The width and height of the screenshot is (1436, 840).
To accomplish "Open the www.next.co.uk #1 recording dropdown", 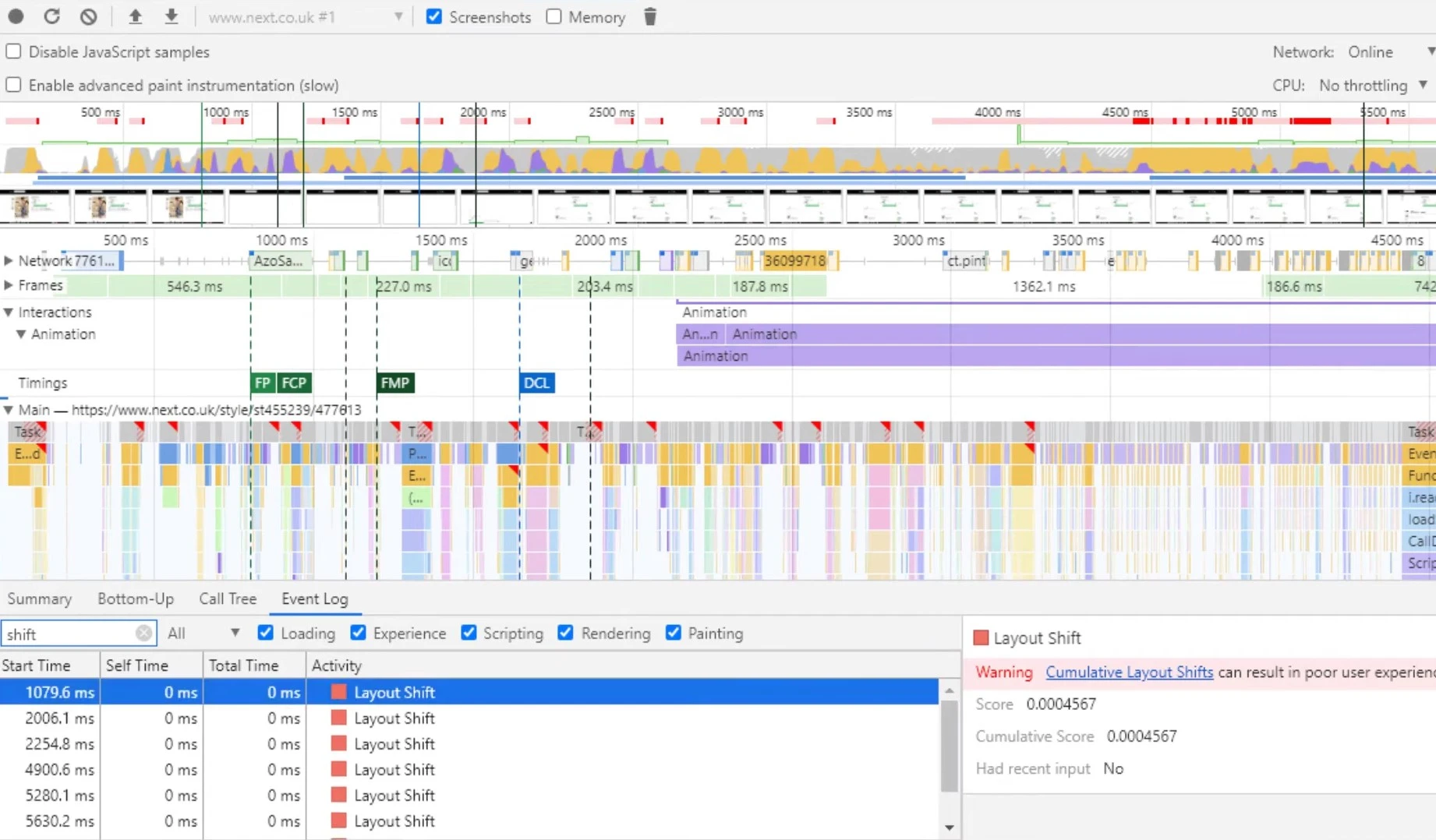I will [305, 17].
